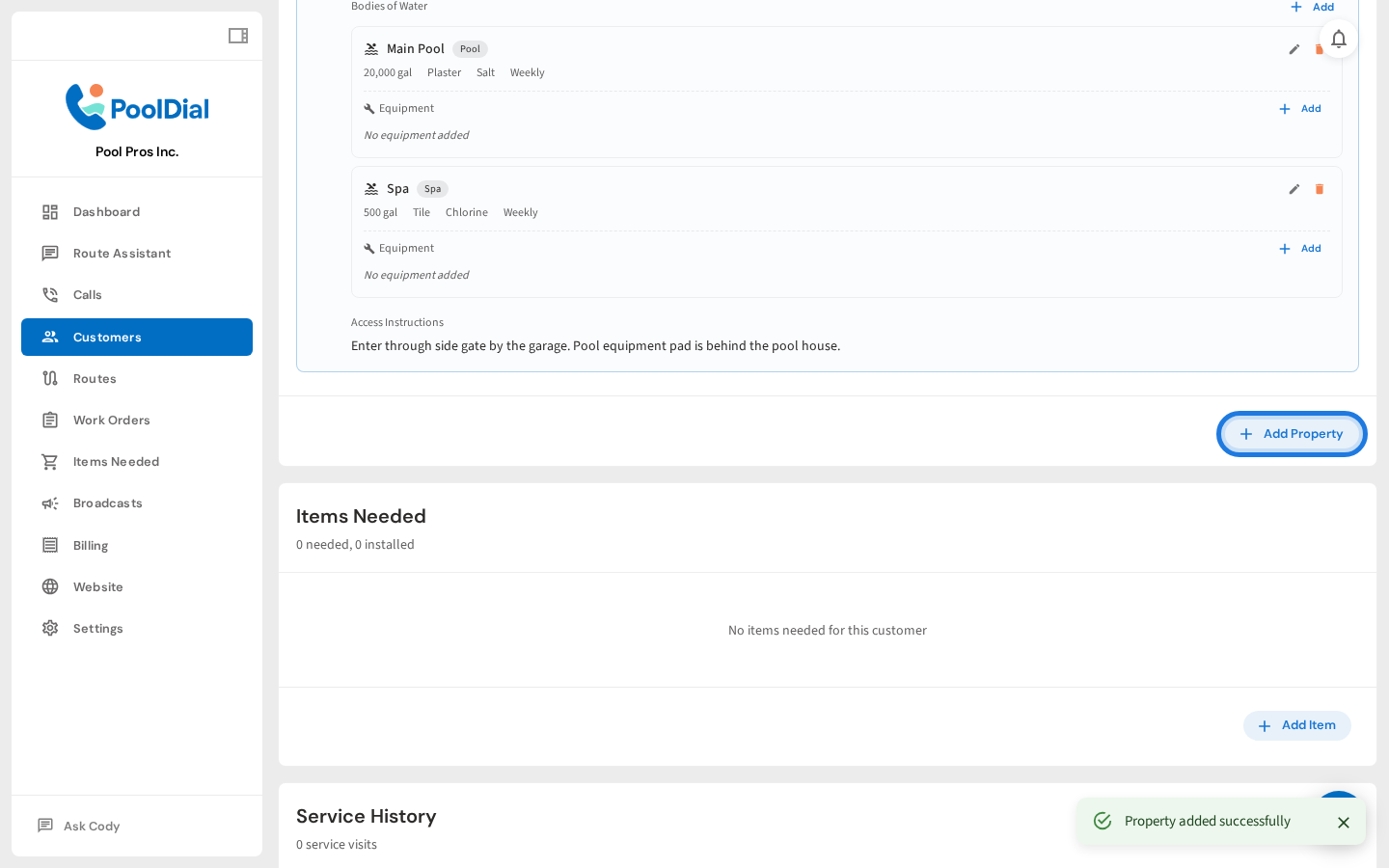Click Add Item button

[1296, 726]
